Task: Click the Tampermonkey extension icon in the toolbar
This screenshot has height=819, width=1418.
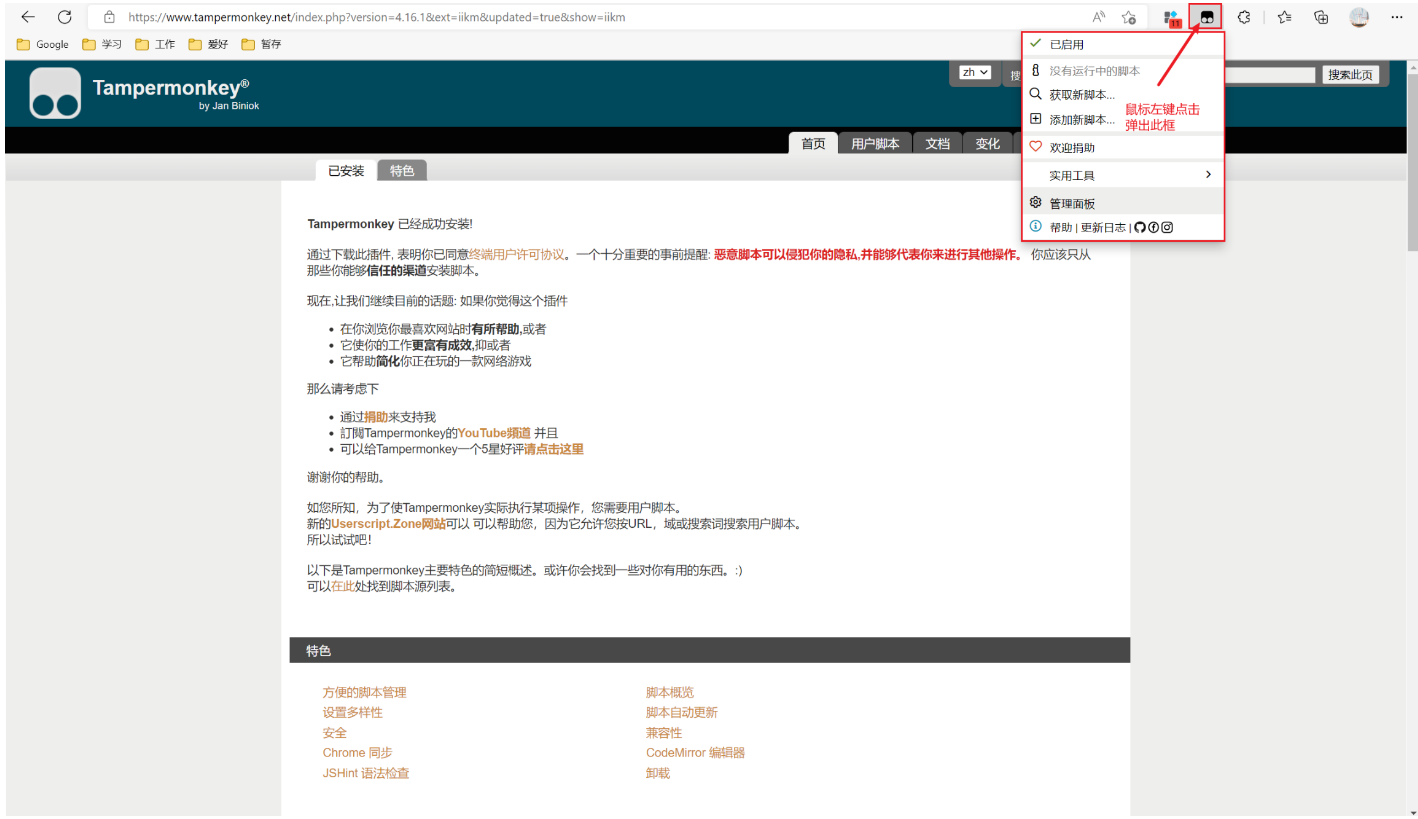Action: (x=1207, y=17)
